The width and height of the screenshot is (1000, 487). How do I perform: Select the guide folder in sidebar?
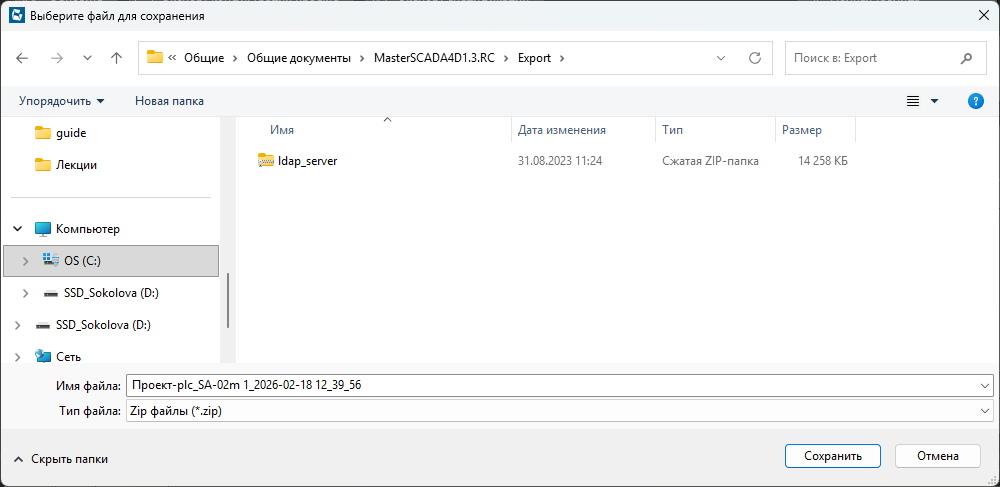[61, 133]
